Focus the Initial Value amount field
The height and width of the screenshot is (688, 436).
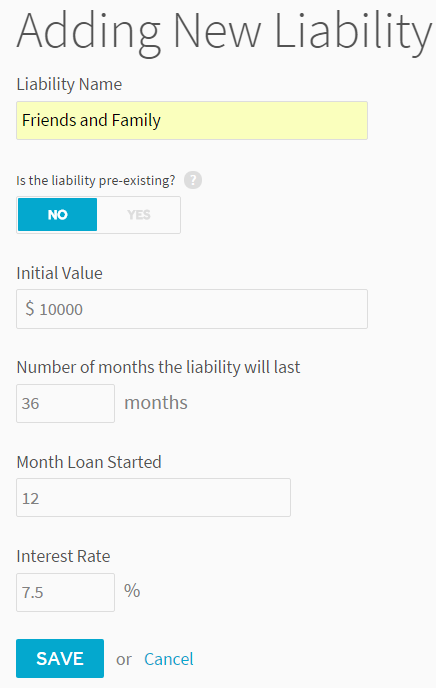(192, 309)
